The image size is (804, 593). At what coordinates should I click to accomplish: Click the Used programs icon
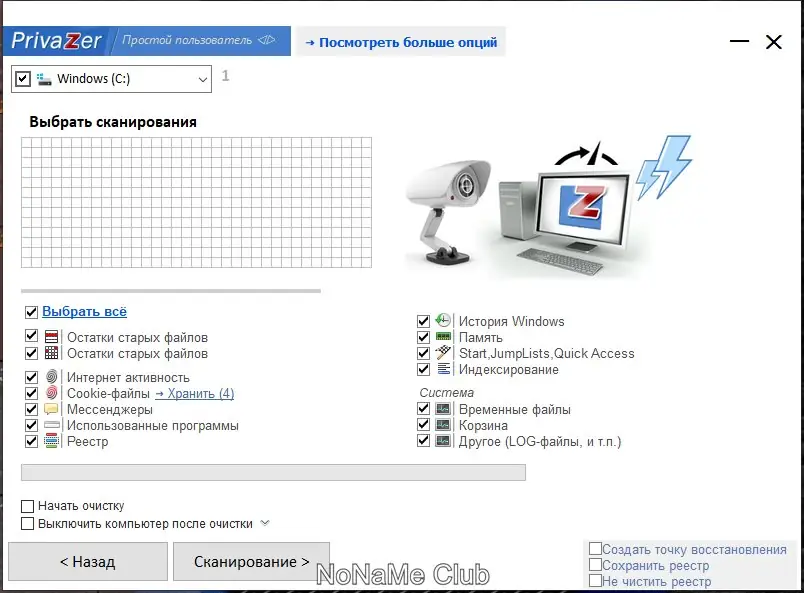(52, 425)
